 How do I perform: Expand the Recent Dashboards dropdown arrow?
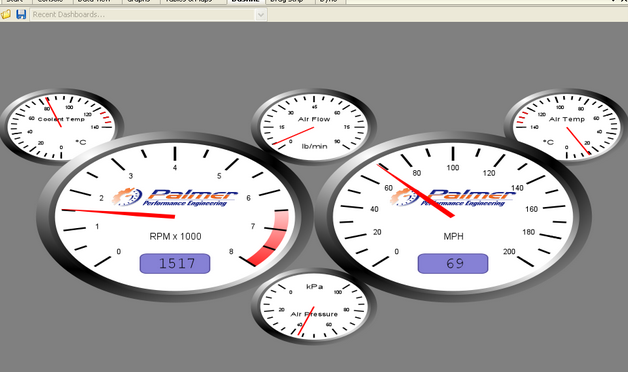click(x=261, y=15)
